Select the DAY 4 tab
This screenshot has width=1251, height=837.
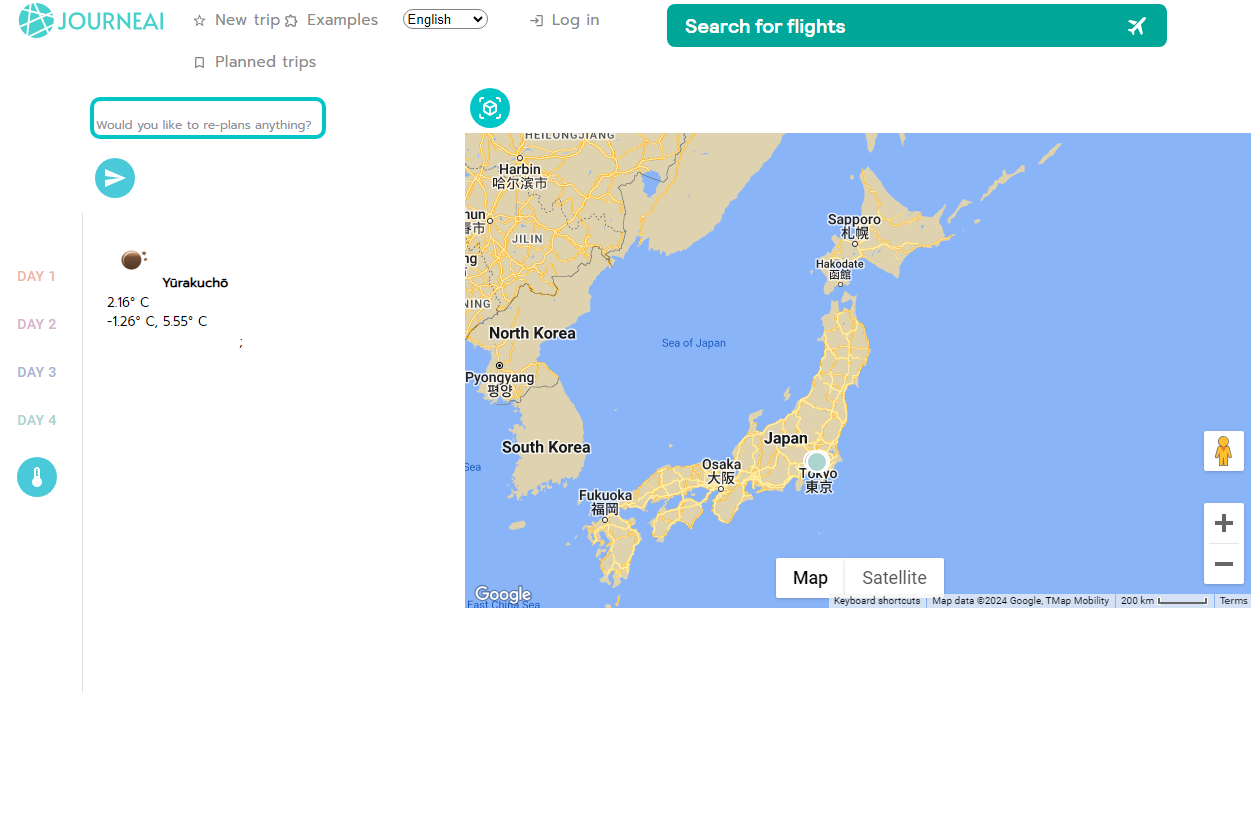click(37, 420)
